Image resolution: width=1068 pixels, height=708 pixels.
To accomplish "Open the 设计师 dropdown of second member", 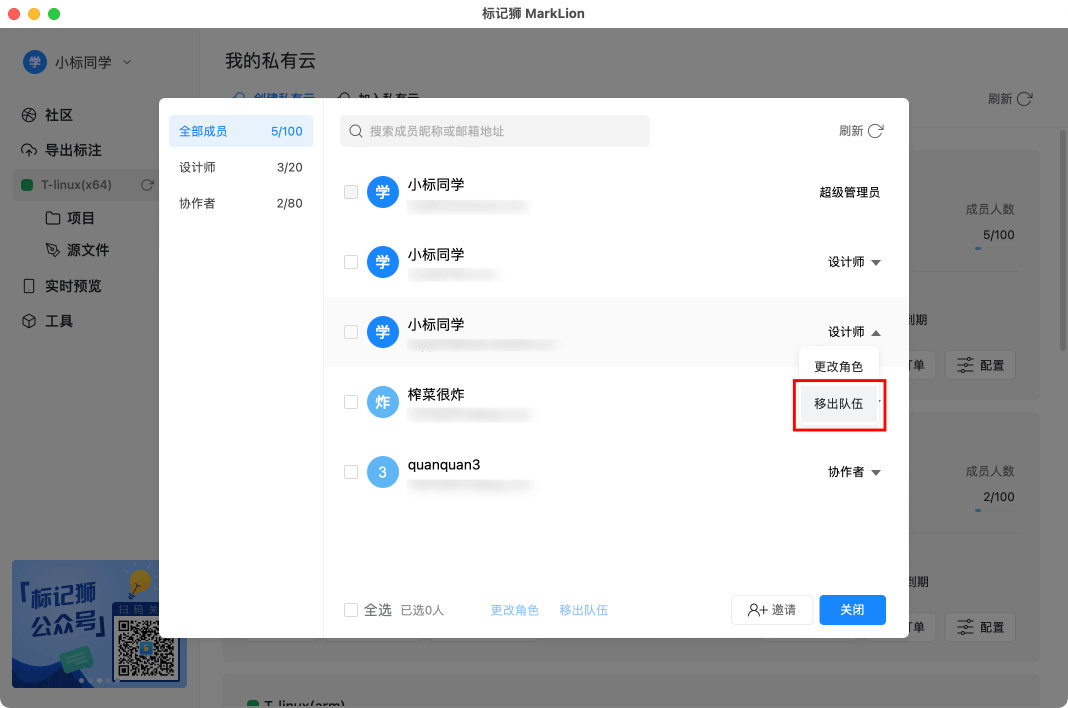I will point(854,262).
